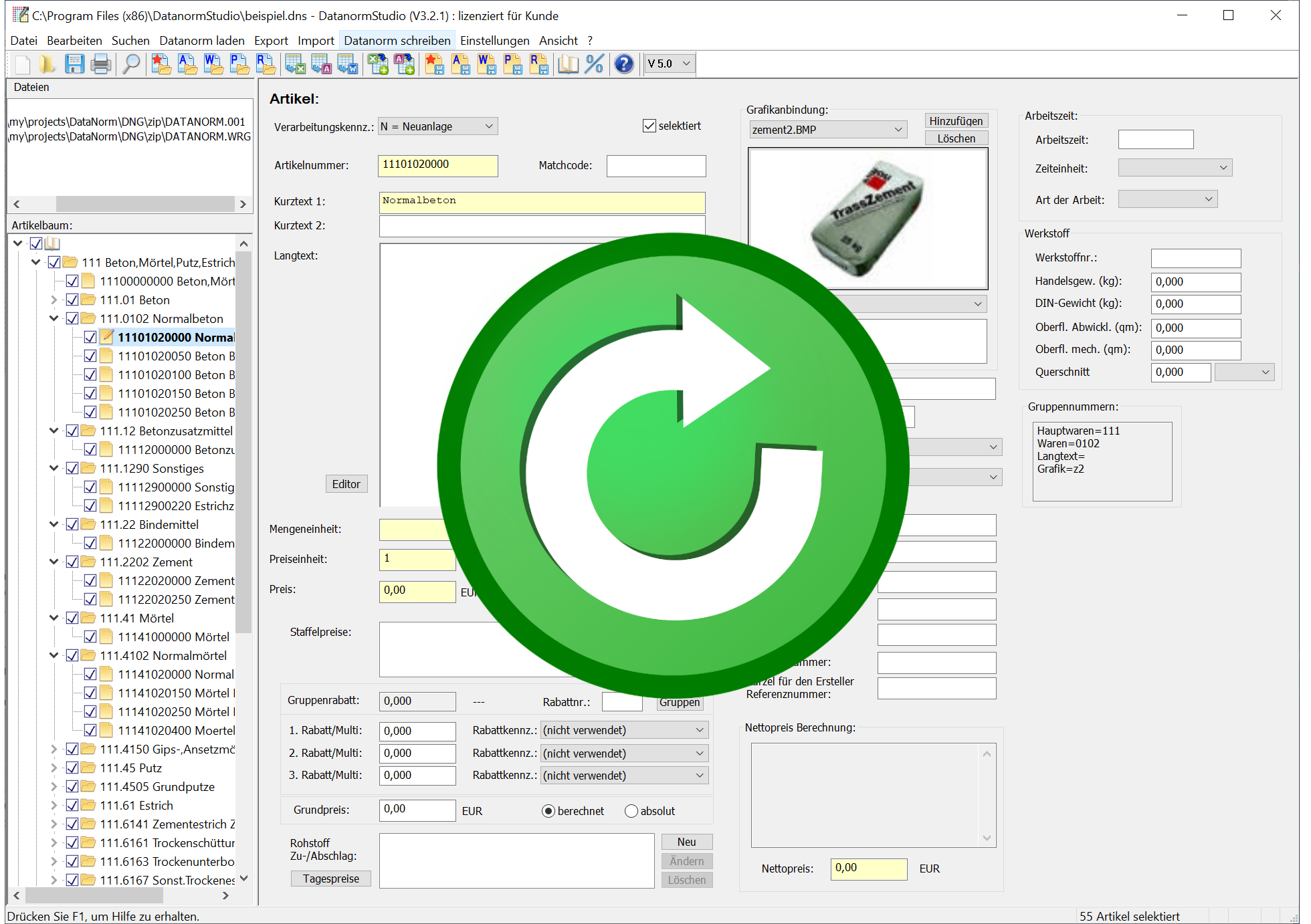Screen dimensions: 1311x924
Task: Open the Export menu
Action: point(271,41)
